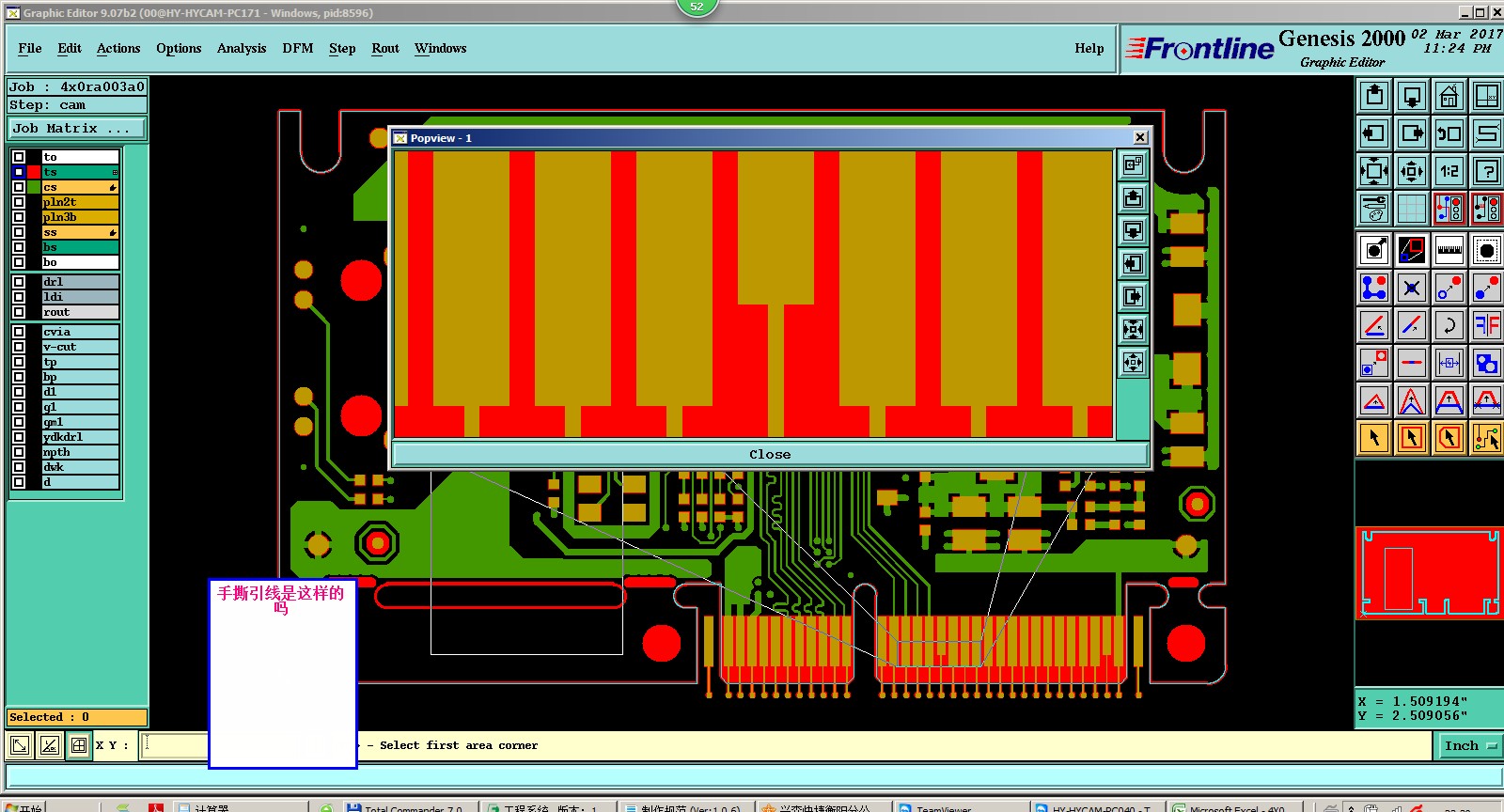Toggle the 'cs' layer checkbox
The height and width of the screenshot is (812, 1504).
click(x=19, y=187)
